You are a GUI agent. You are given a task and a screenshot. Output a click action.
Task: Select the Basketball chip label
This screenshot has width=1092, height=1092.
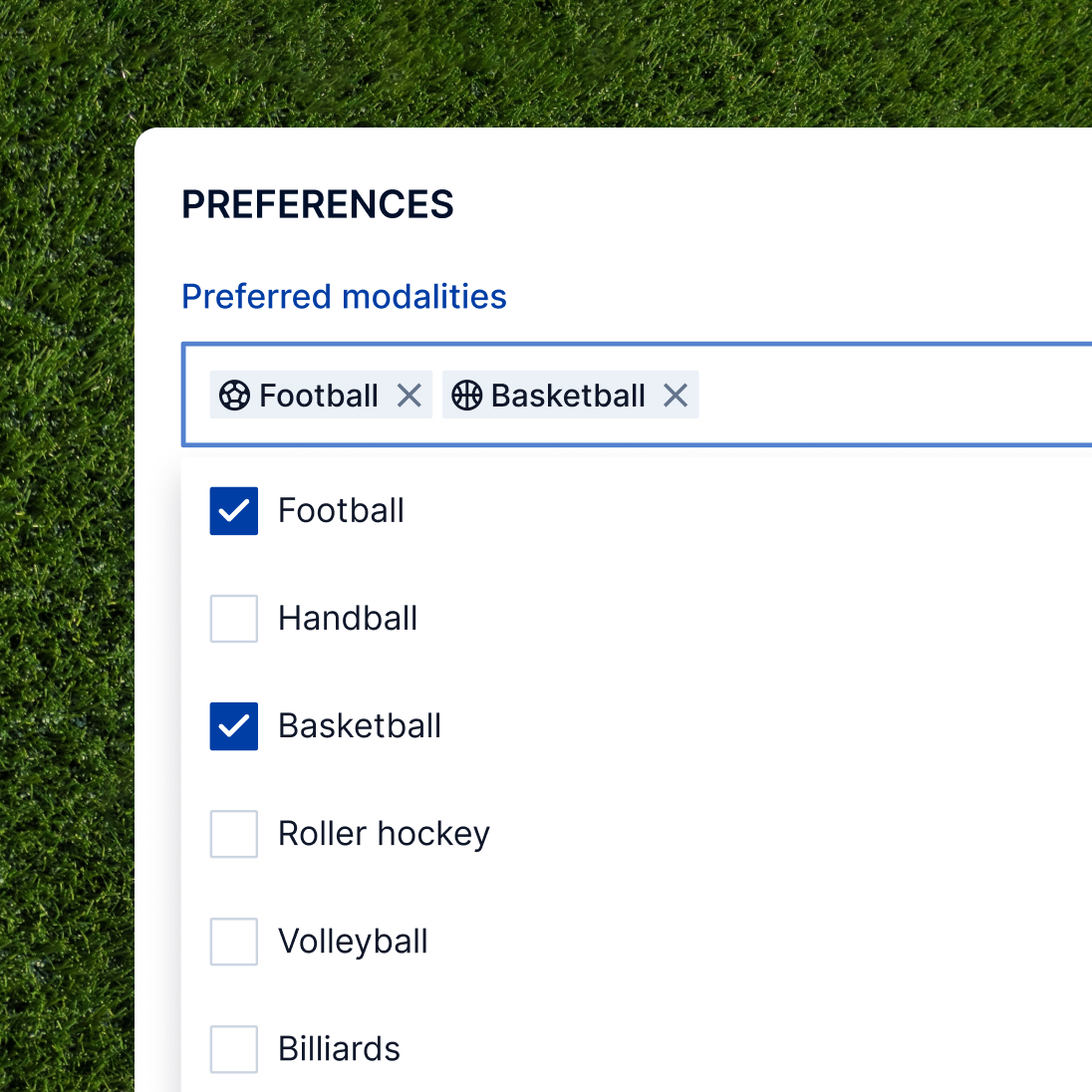click(567, 396)
